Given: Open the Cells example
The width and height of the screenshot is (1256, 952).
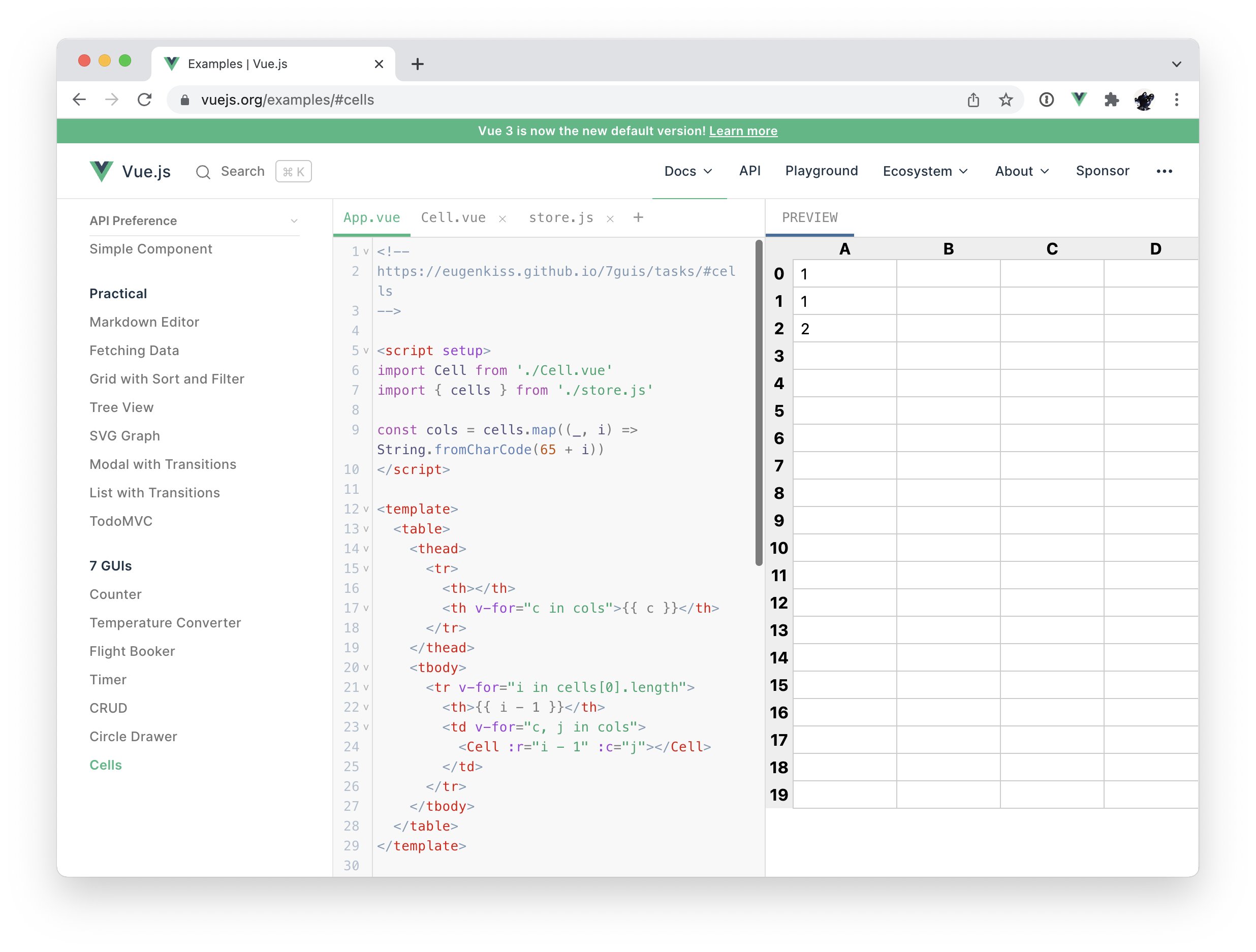Looking at the screenshot, I should click(x=106, y=765).
